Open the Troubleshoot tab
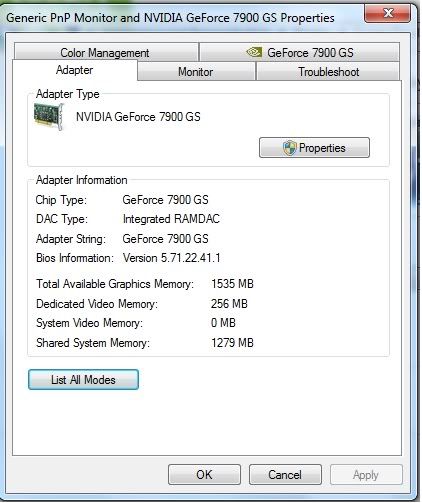This screenshot has width=422, height=503. click(328, 72)
